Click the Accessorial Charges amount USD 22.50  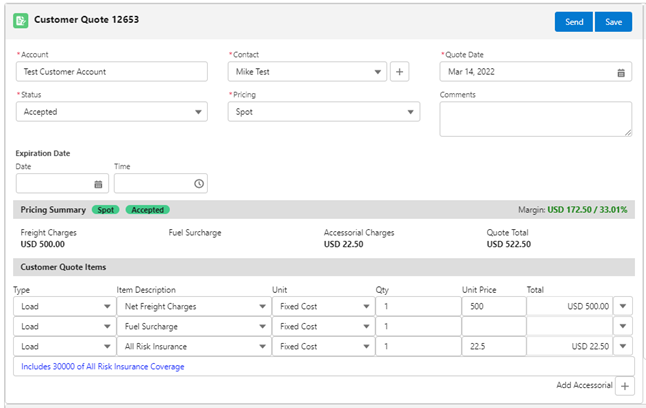(x=344, y=244)
